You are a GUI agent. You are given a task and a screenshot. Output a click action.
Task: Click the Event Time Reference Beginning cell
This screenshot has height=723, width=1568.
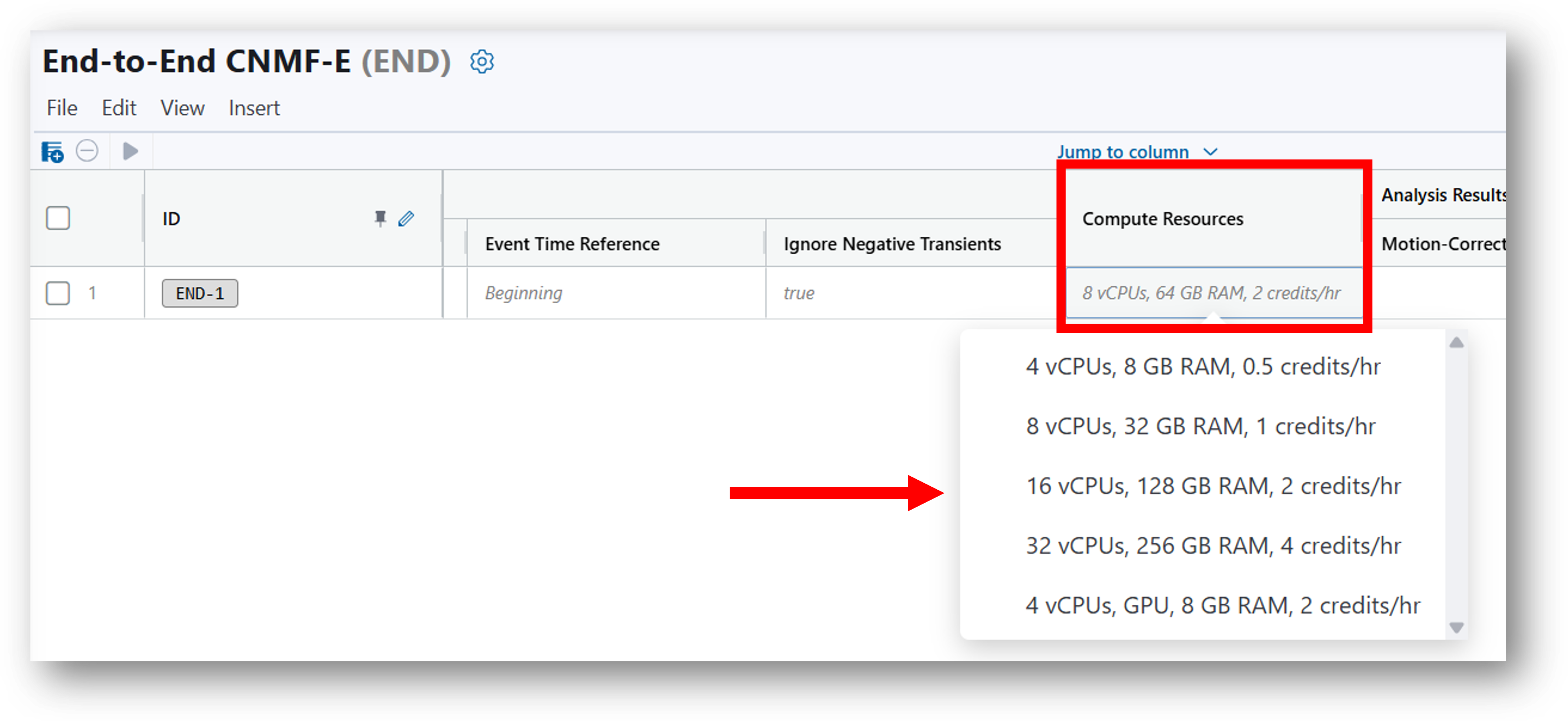(616, 293)
